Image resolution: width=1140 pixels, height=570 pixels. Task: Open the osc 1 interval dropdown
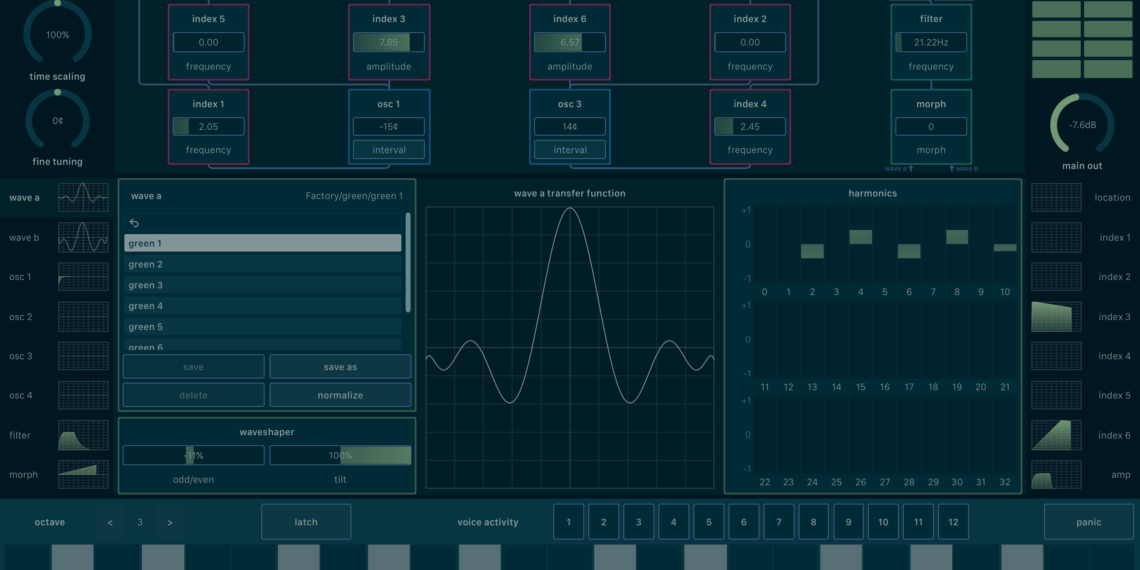389,150
